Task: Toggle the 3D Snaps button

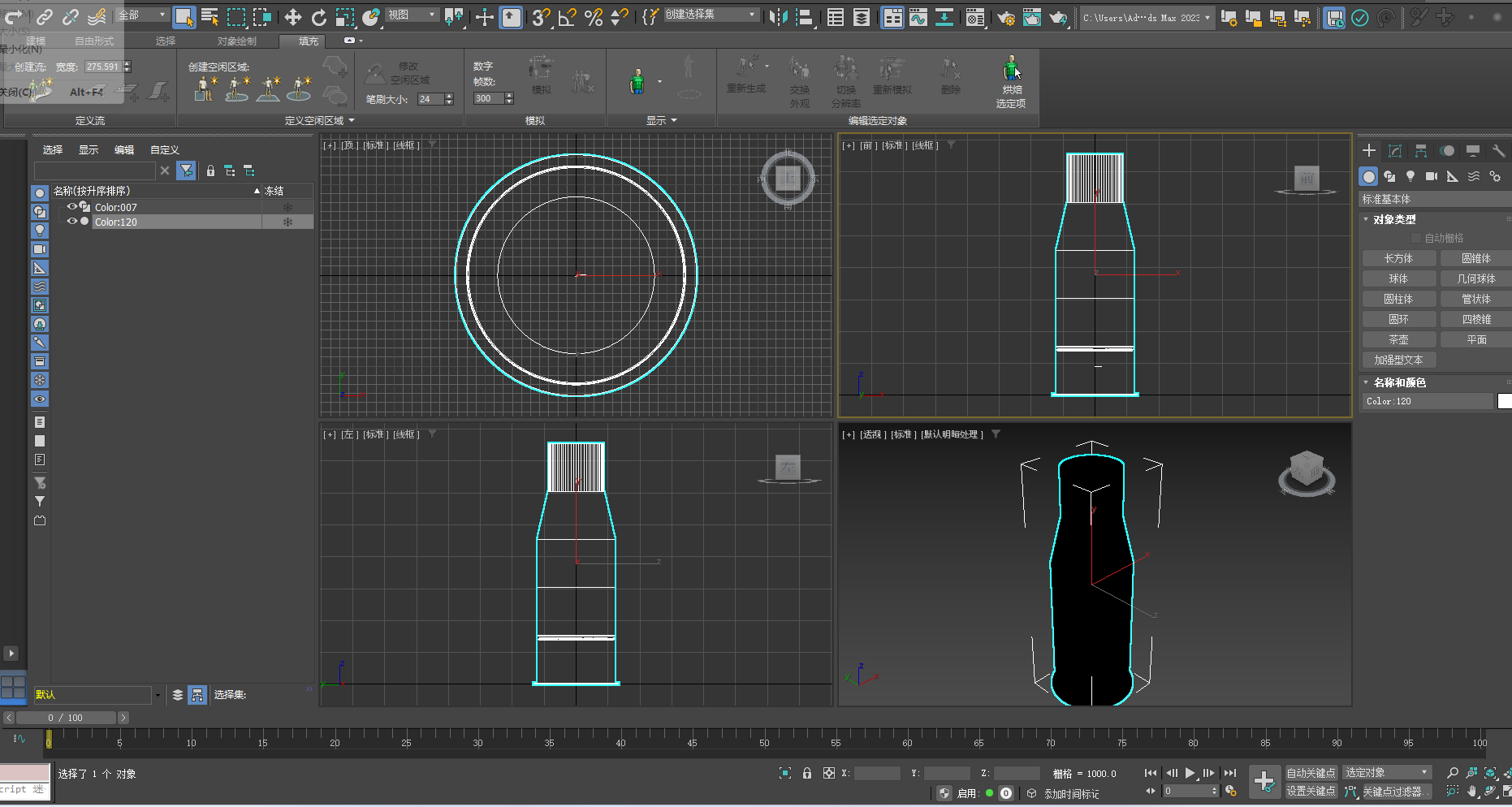Action: [x=541, y=17]
